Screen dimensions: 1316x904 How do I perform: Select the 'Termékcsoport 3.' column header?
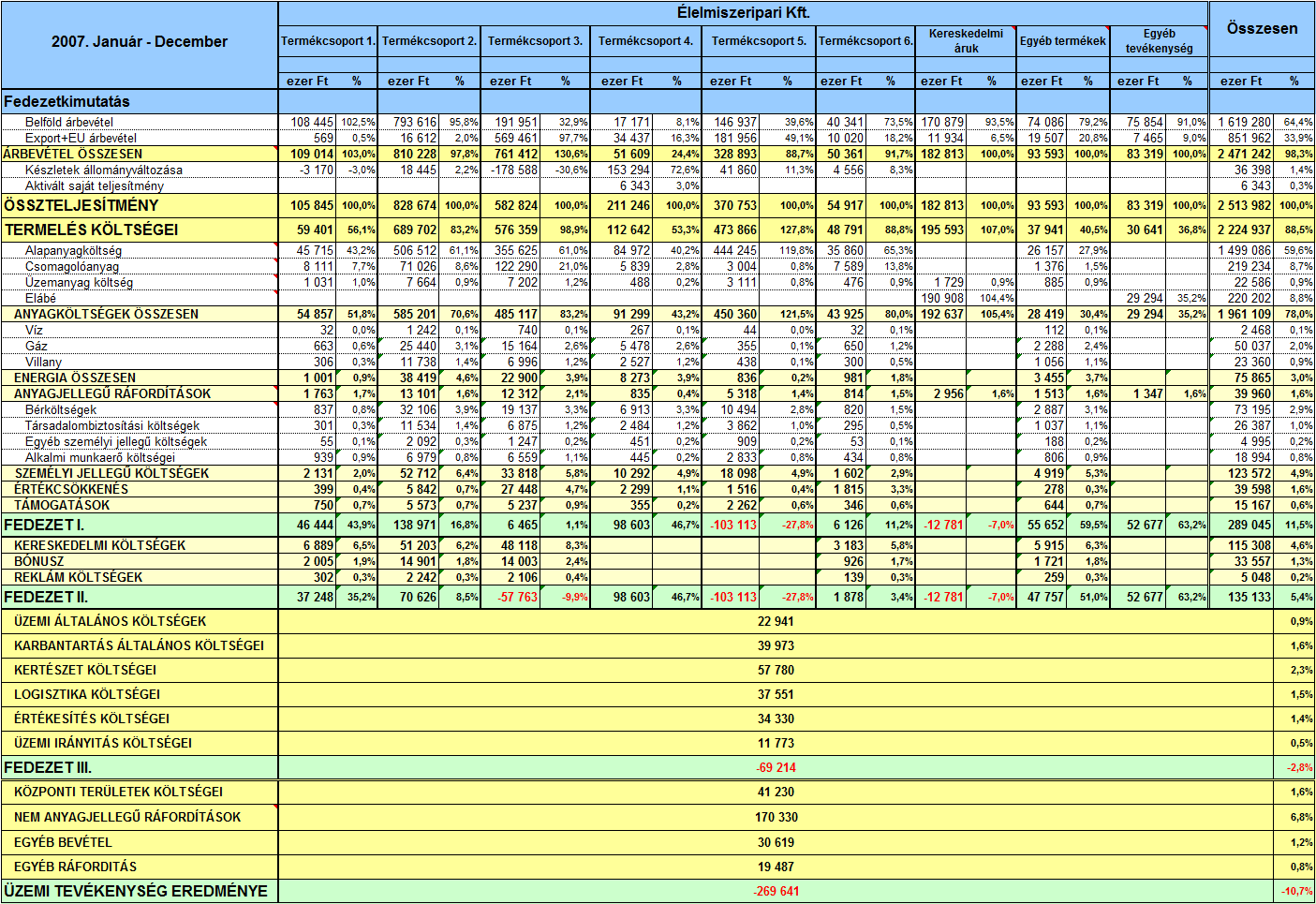pos(535,41)
